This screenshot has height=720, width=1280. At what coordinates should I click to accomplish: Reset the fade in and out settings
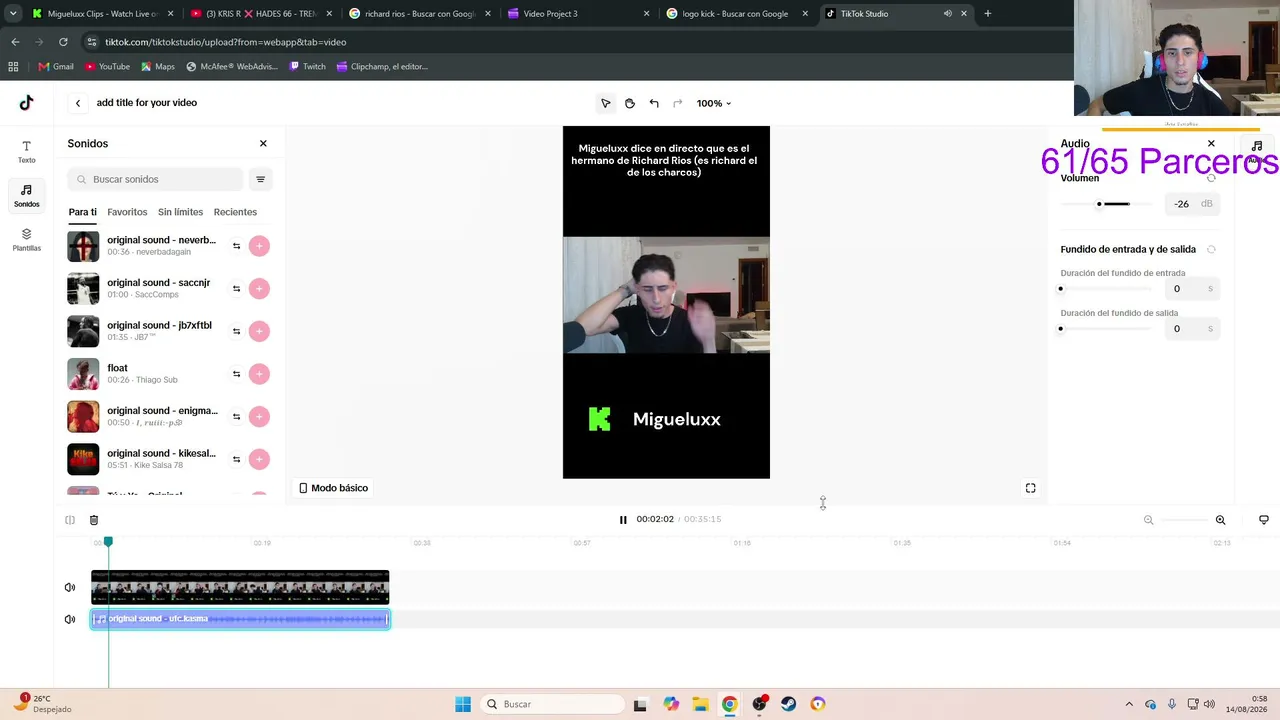[x=1211, y=249]
